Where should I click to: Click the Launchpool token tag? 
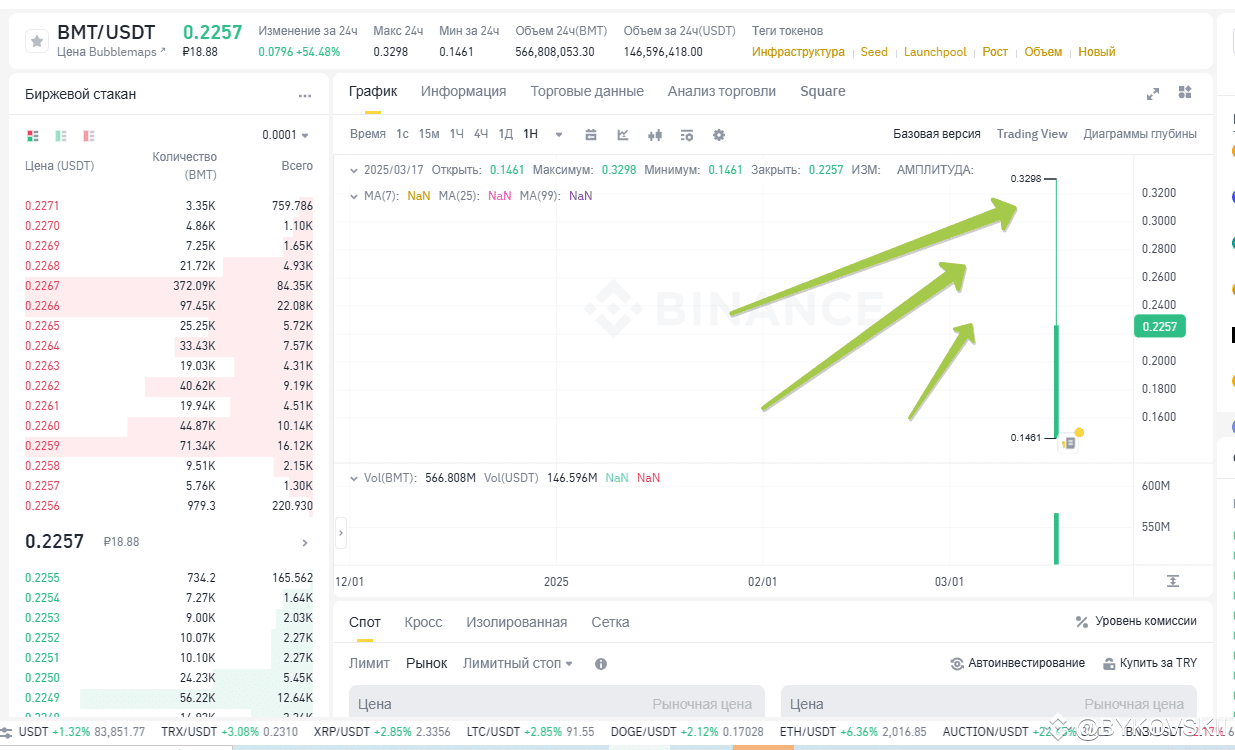pos(935,51)
